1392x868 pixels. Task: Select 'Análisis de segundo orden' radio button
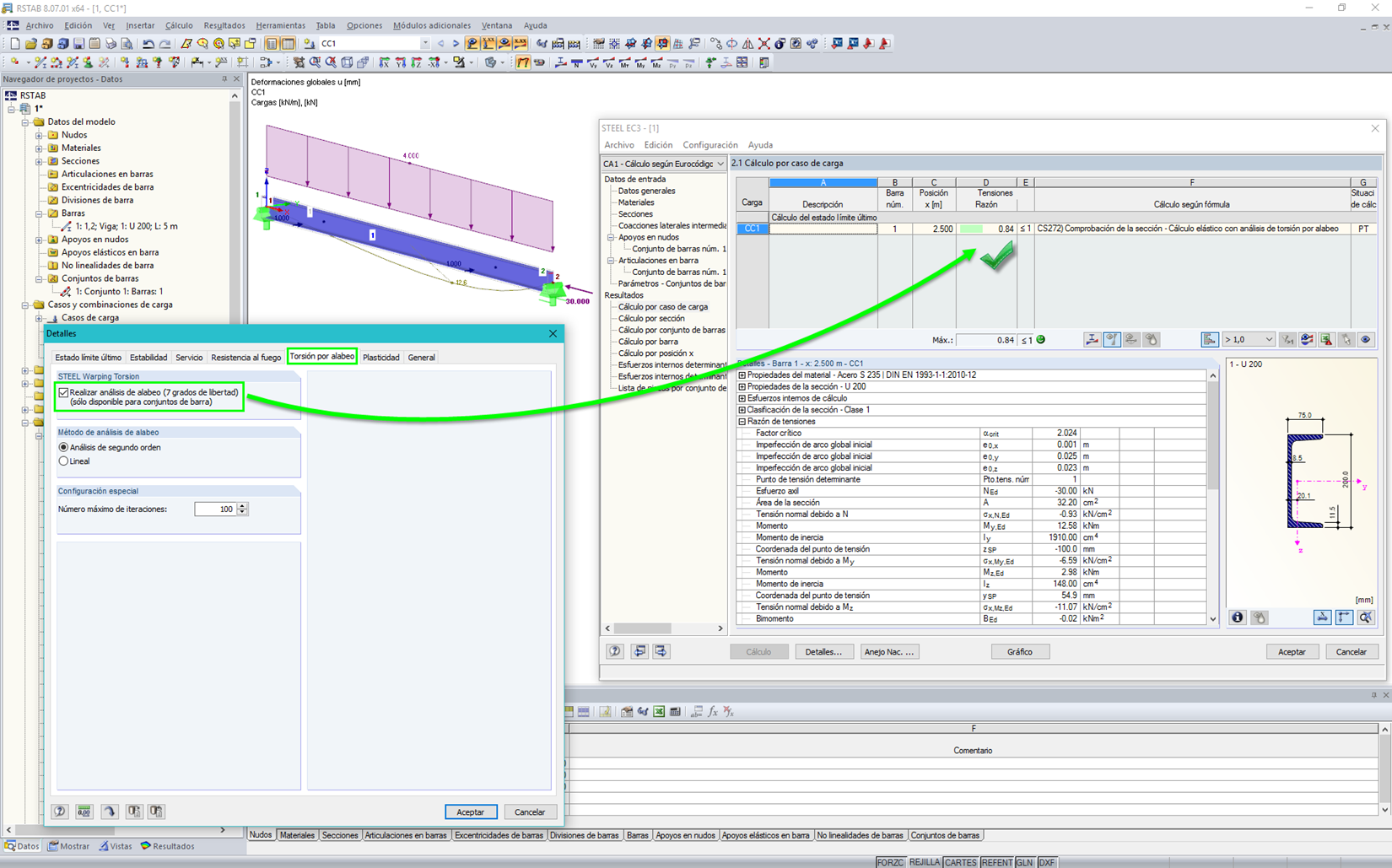point(63,447)
